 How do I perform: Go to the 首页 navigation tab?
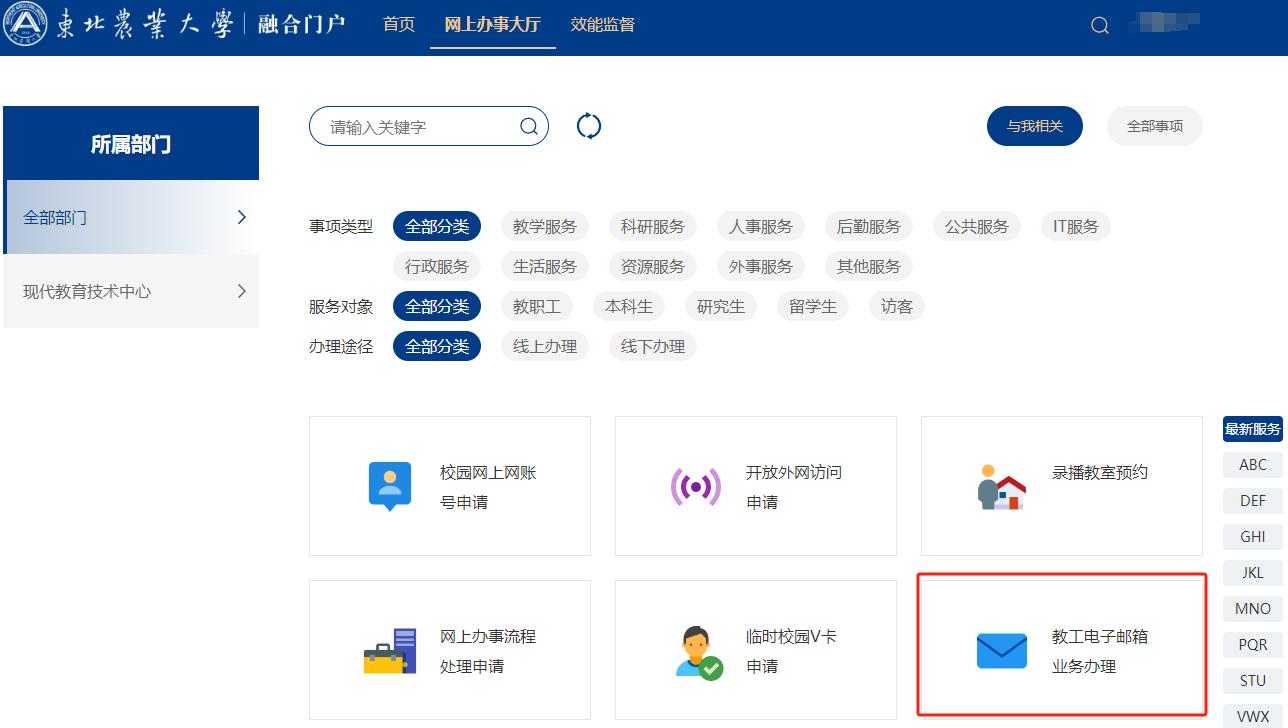pos(399,25)
